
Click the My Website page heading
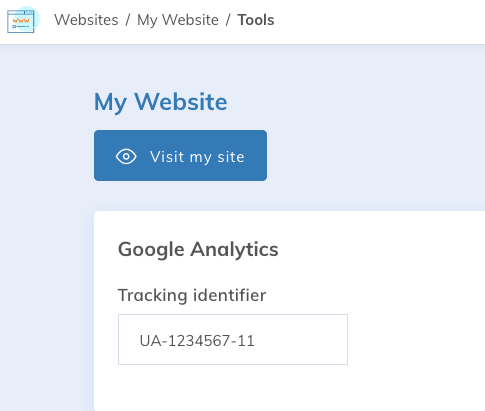161,102
